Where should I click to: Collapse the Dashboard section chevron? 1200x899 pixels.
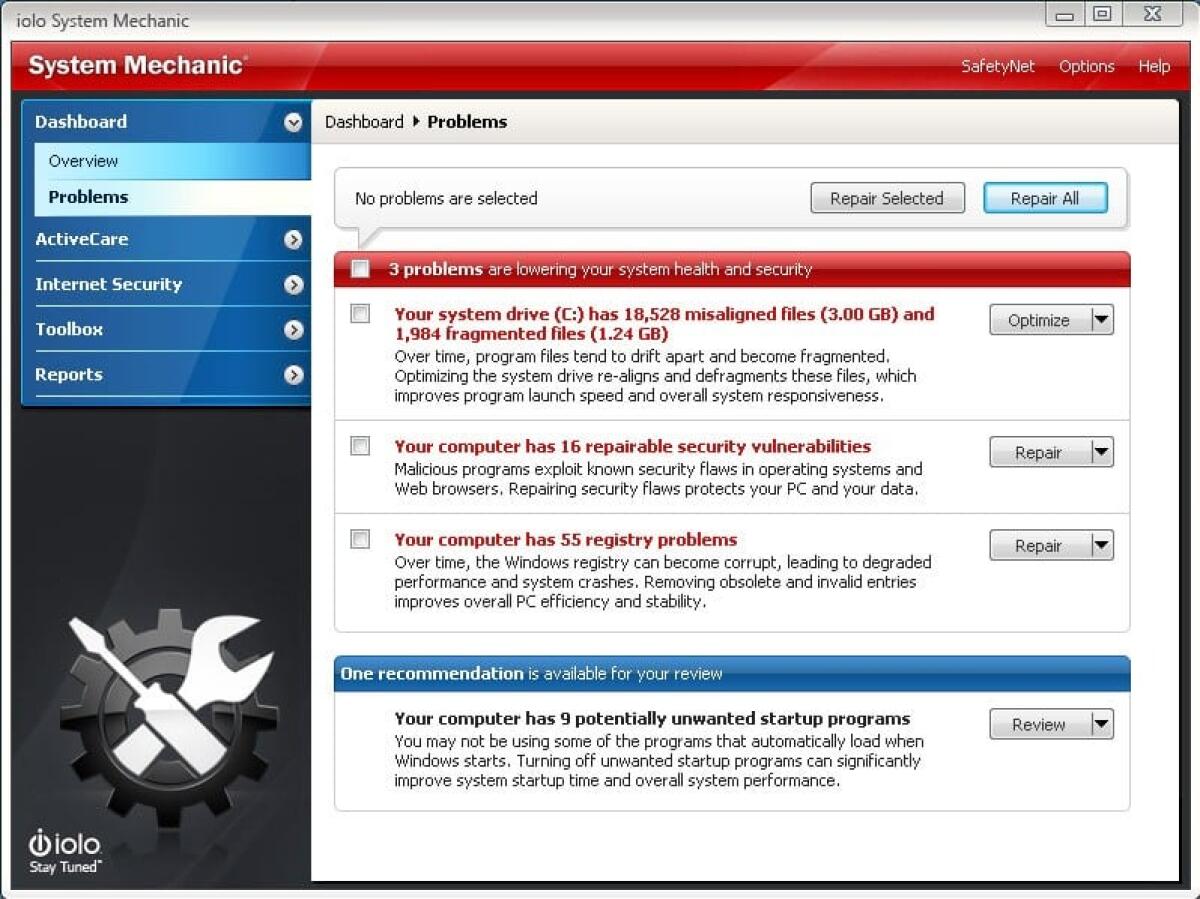(x=293, y=122)
